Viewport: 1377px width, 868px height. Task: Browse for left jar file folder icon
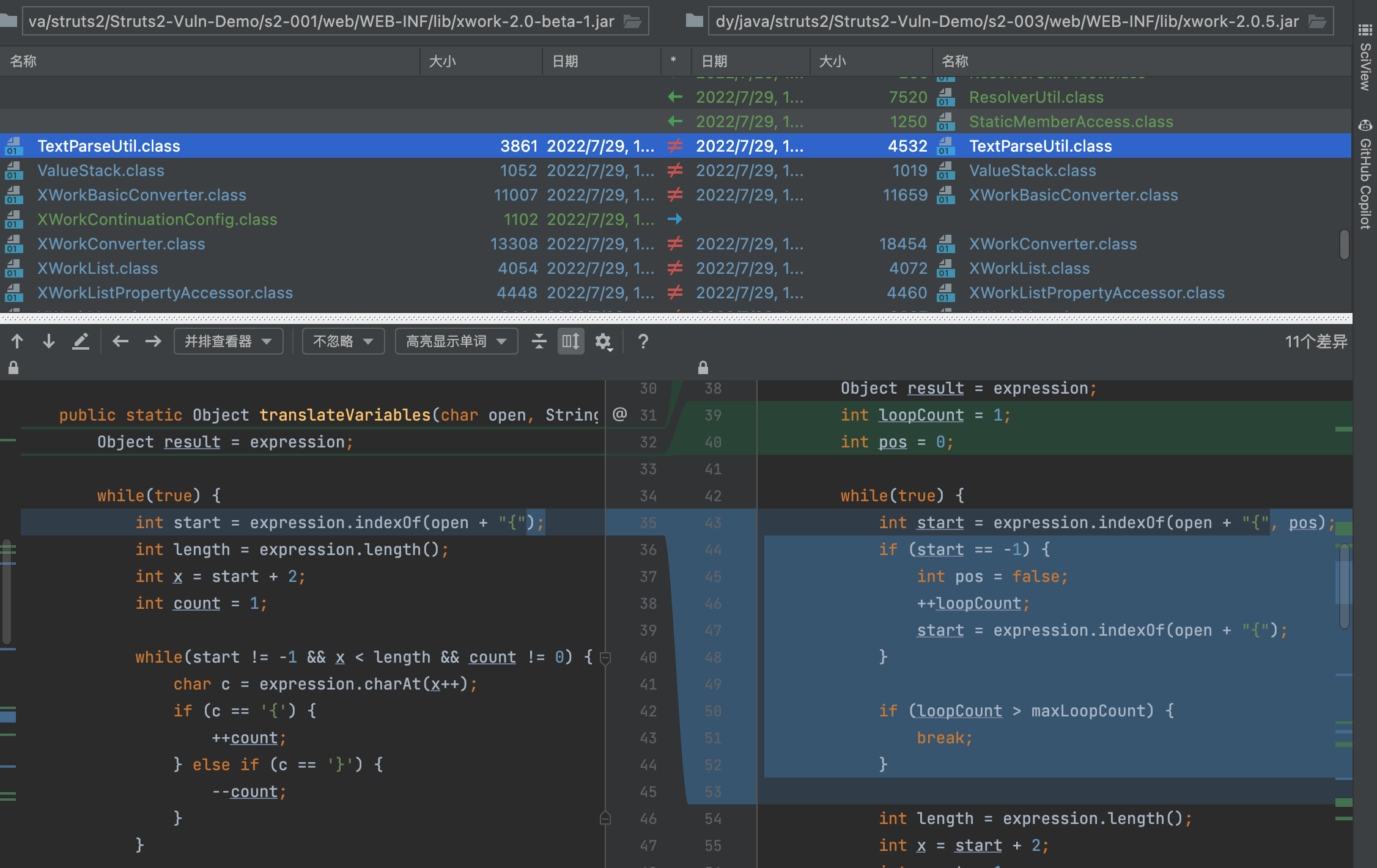tap(632, 21)
